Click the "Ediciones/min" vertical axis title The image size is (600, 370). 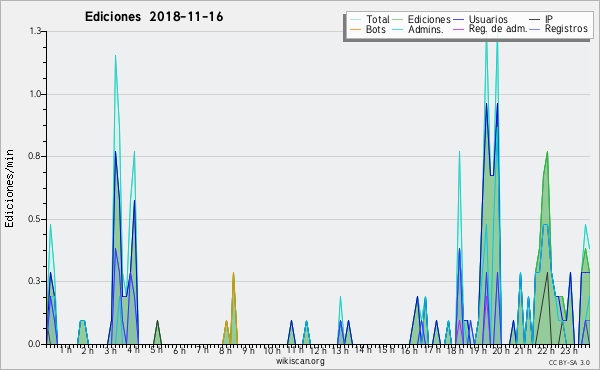(x=9, y=188)
